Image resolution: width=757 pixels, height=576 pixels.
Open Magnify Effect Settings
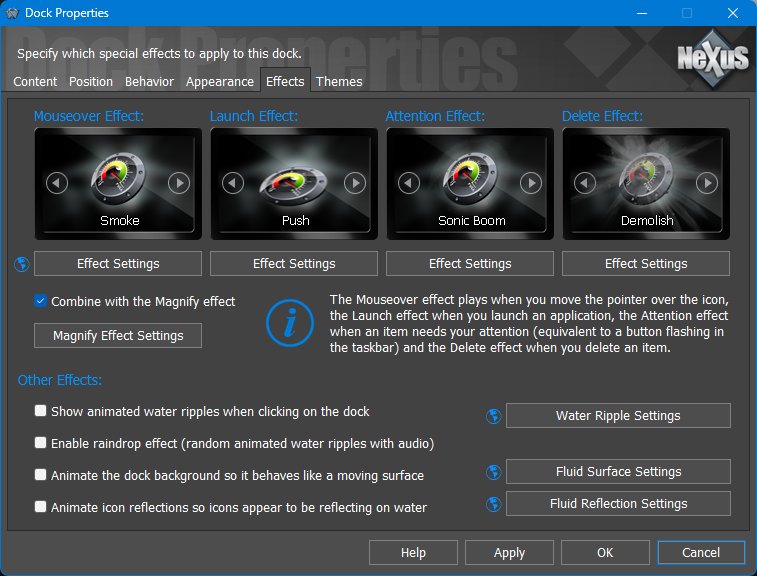coord(118,336)
